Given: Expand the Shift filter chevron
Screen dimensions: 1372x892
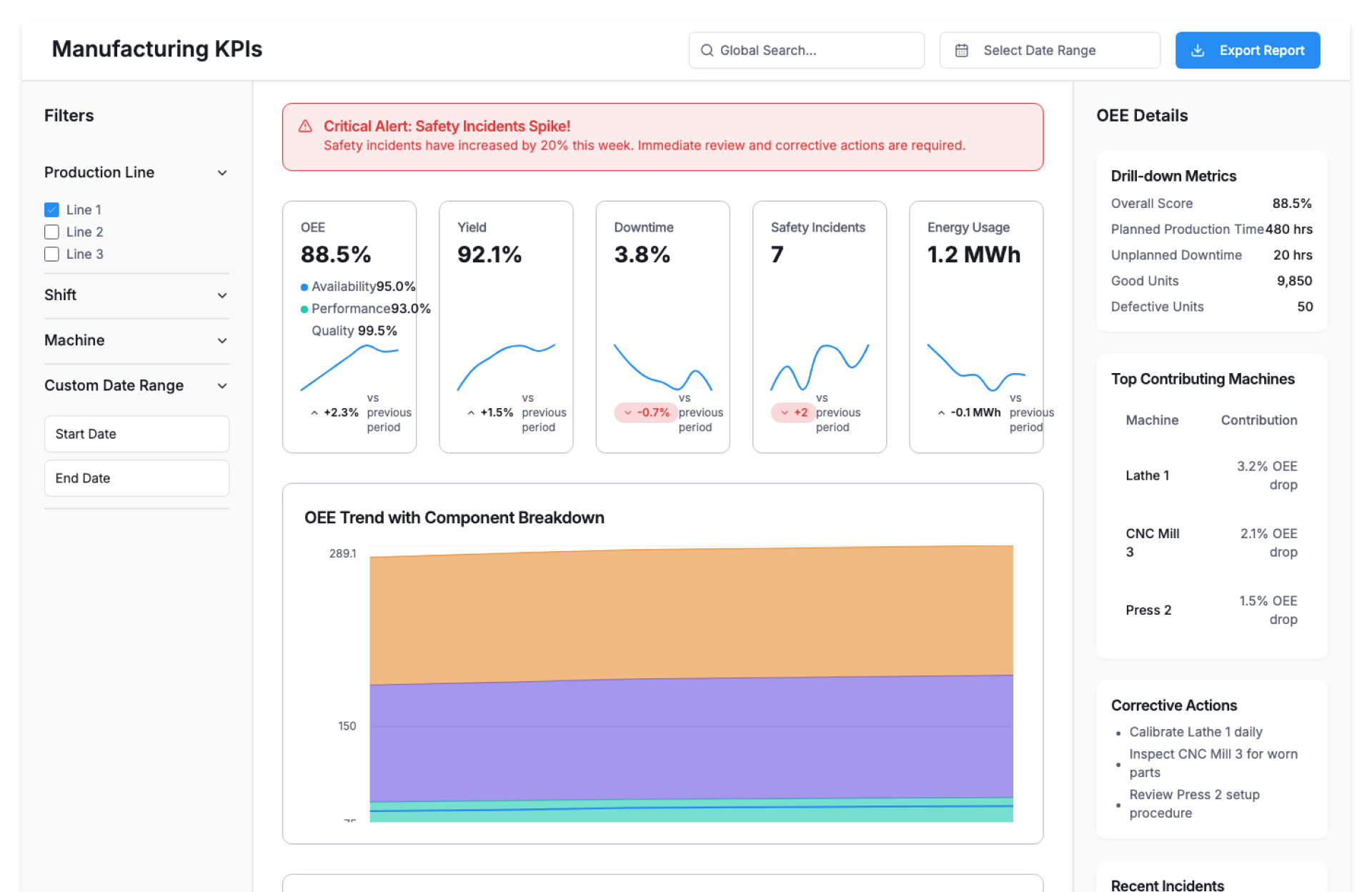Looking at the screenshot, I should (x=222, y=295).
